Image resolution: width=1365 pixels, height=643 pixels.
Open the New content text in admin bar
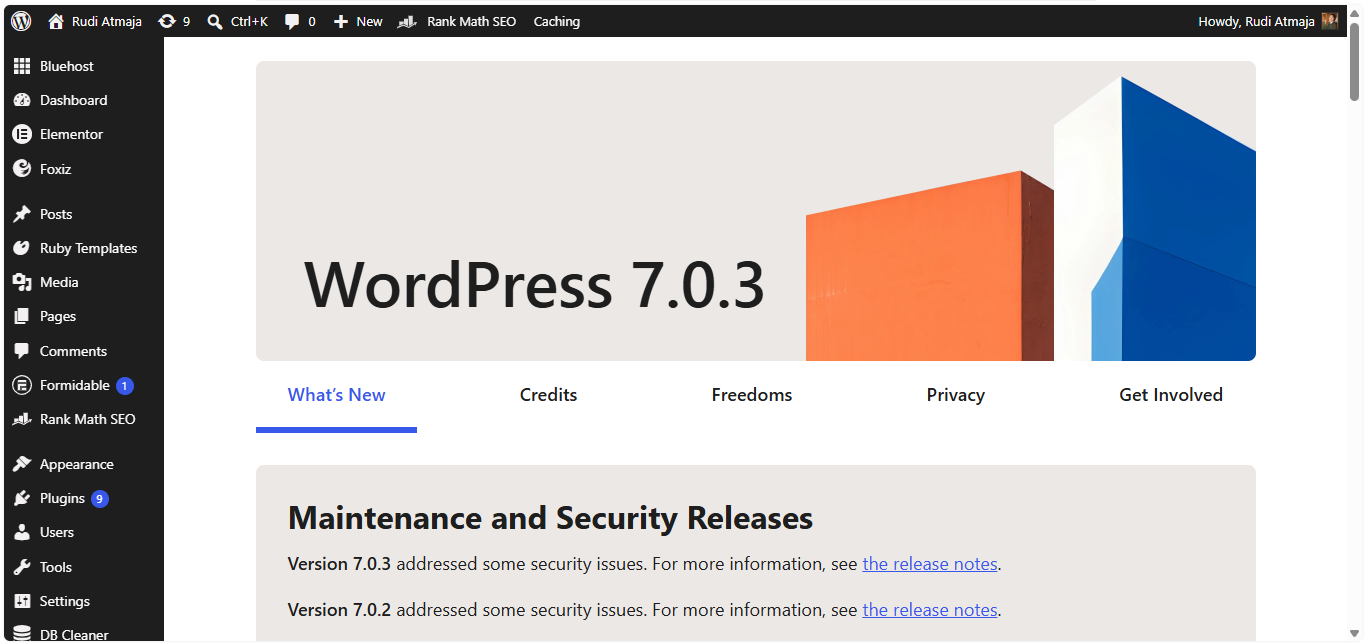tap(369, 21)
